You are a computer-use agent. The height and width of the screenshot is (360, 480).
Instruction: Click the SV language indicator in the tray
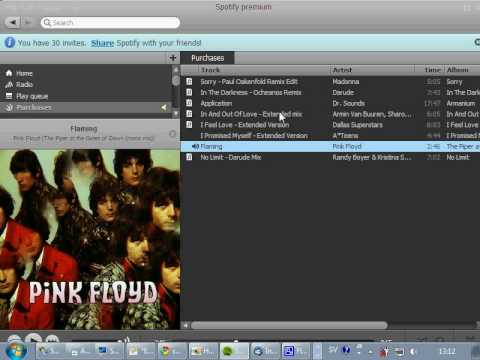coord(333,350)
